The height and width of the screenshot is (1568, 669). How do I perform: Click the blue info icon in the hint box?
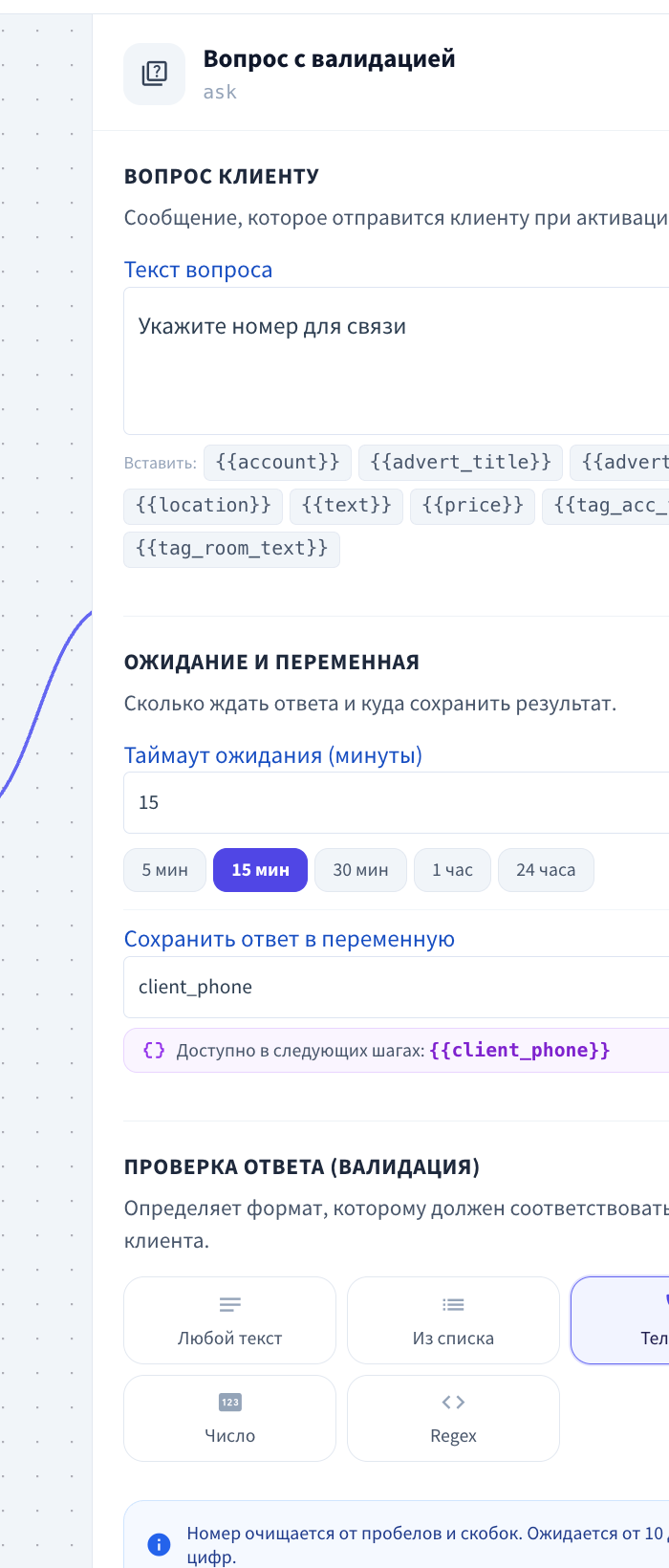click(159, 1544)
